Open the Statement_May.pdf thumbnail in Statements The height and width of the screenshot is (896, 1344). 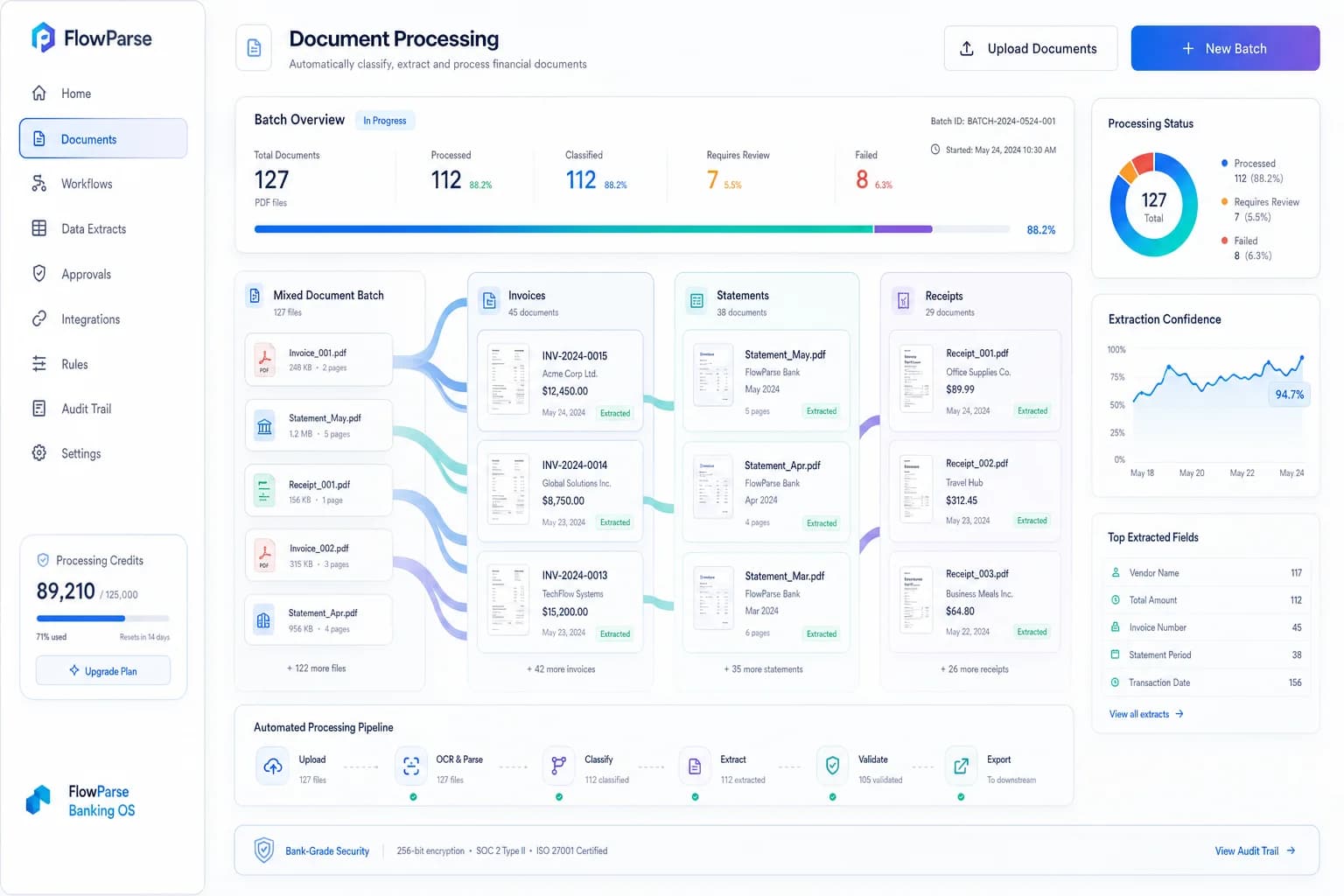pos(713,375)
